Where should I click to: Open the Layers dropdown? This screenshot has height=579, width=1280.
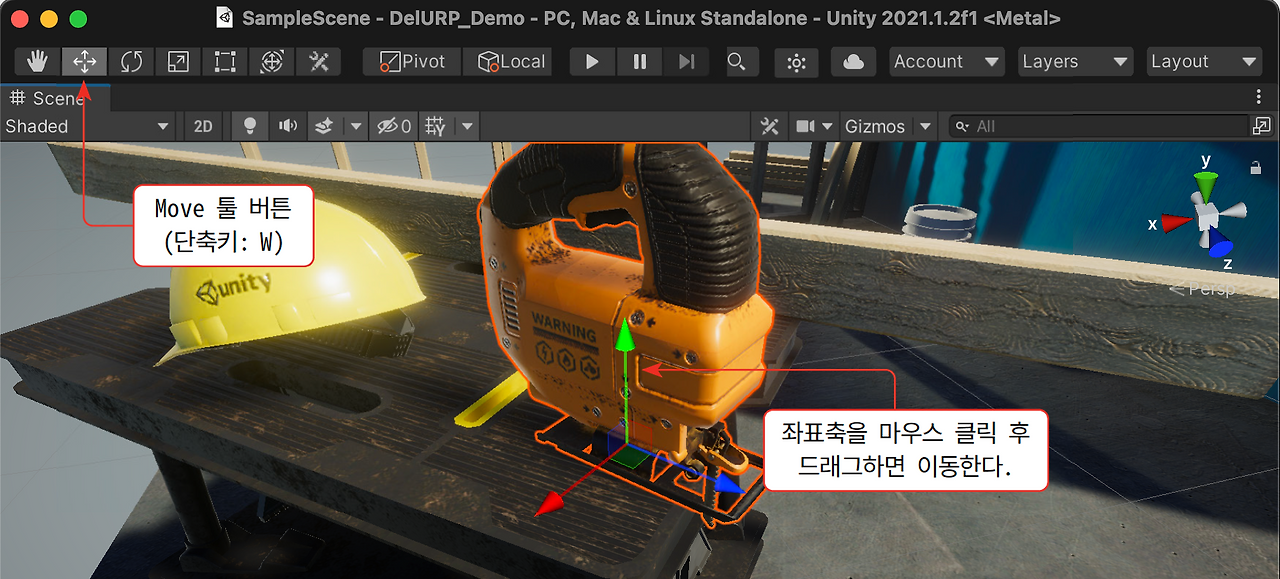1076,62
